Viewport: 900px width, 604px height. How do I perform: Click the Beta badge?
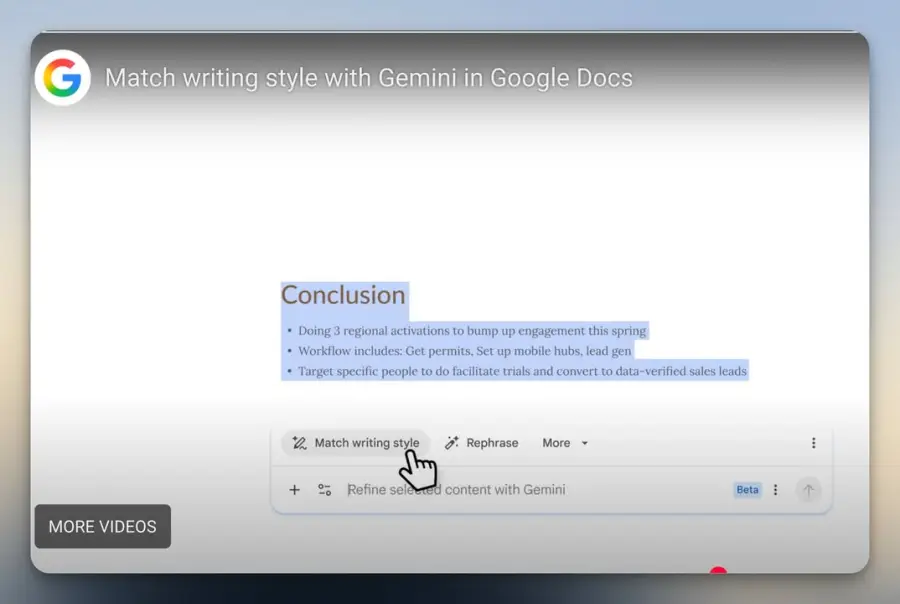click(x=747, y=490)
